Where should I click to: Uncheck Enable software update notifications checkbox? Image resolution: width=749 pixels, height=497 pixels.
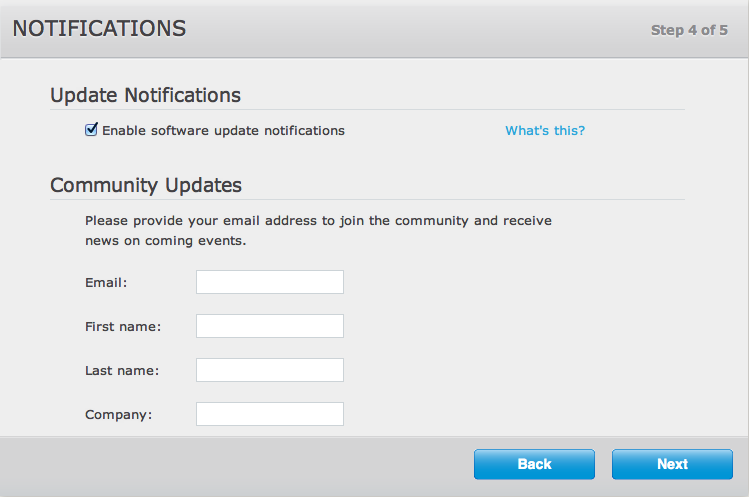coord(92,130)
